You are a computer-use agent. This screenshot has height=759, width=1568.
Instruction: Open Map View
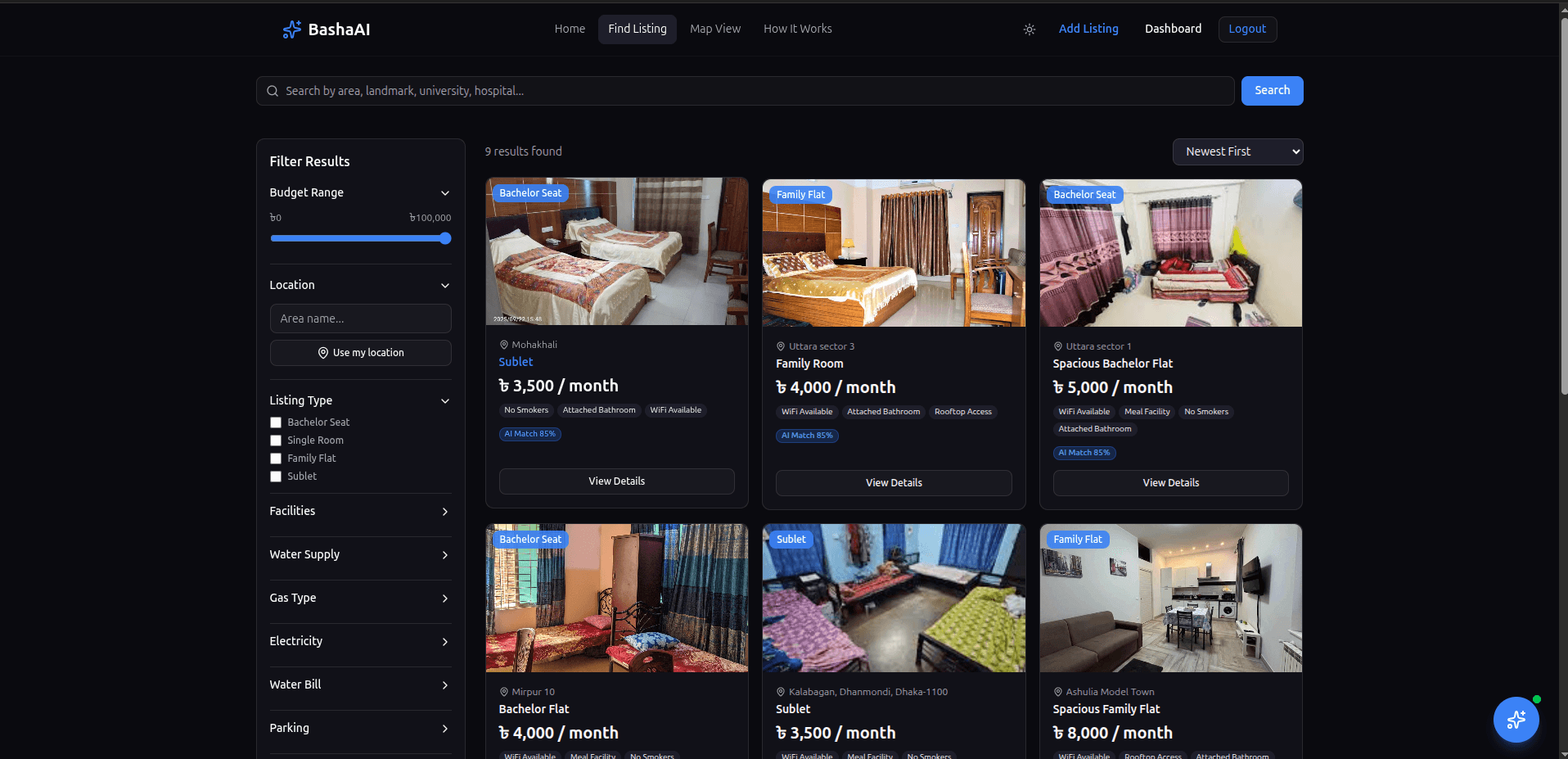pyautogui.click(x=715, y=29)
